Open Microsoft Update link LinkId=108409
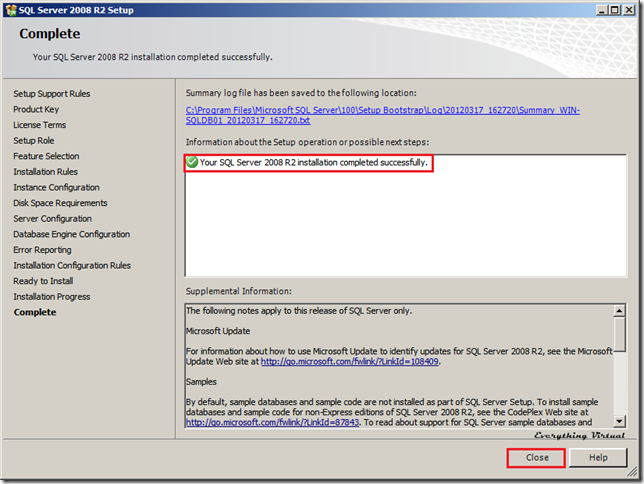Viewport: 644px width, 484px height. tap(350, 362)
